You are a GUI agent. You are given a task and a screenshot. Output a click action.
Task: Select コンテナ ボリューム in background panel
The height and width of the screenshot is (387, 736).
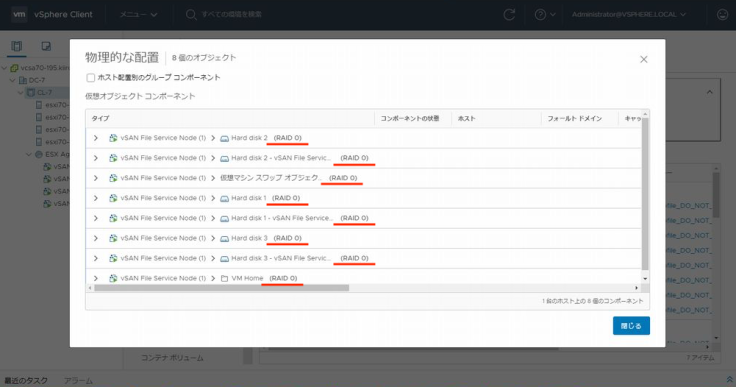(172, 358)
